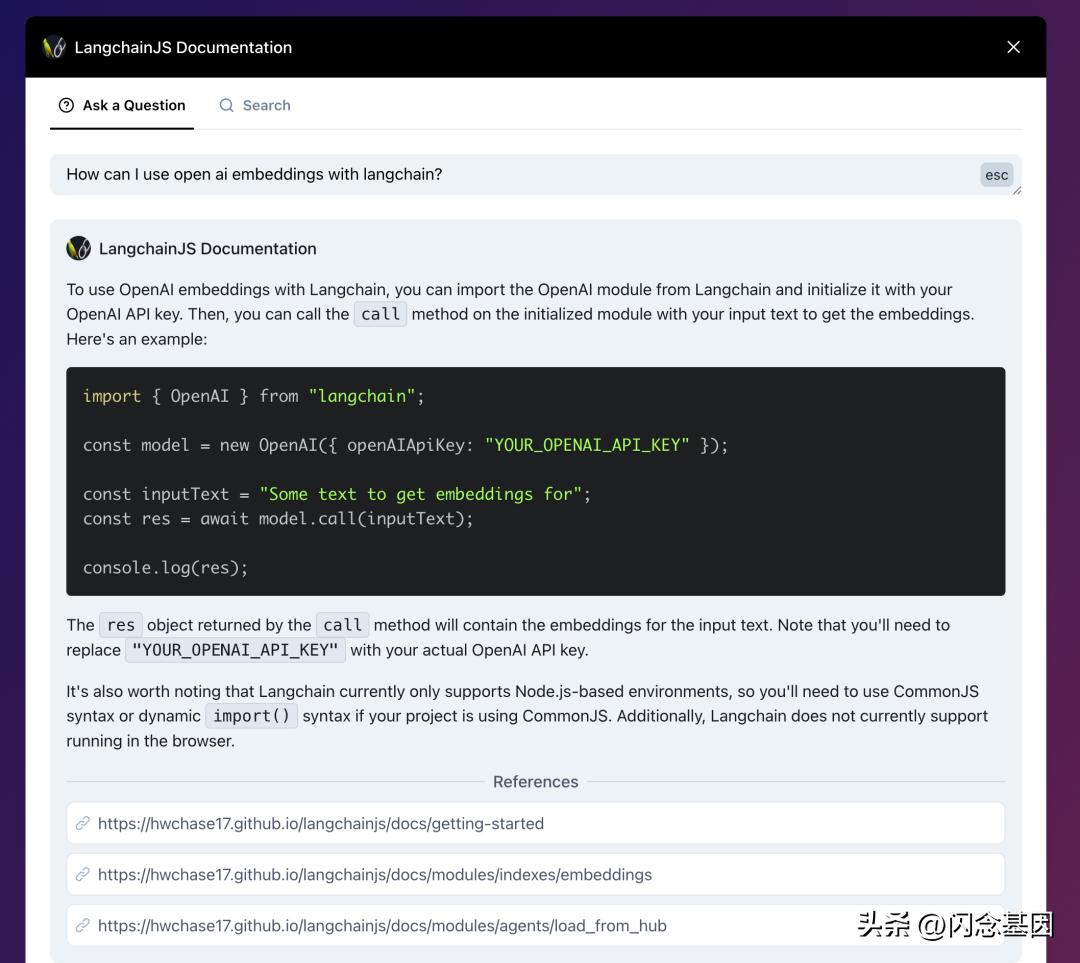Click link icon beside getting-started reference
1080x963 pixels.
click(x=83, y=824)
